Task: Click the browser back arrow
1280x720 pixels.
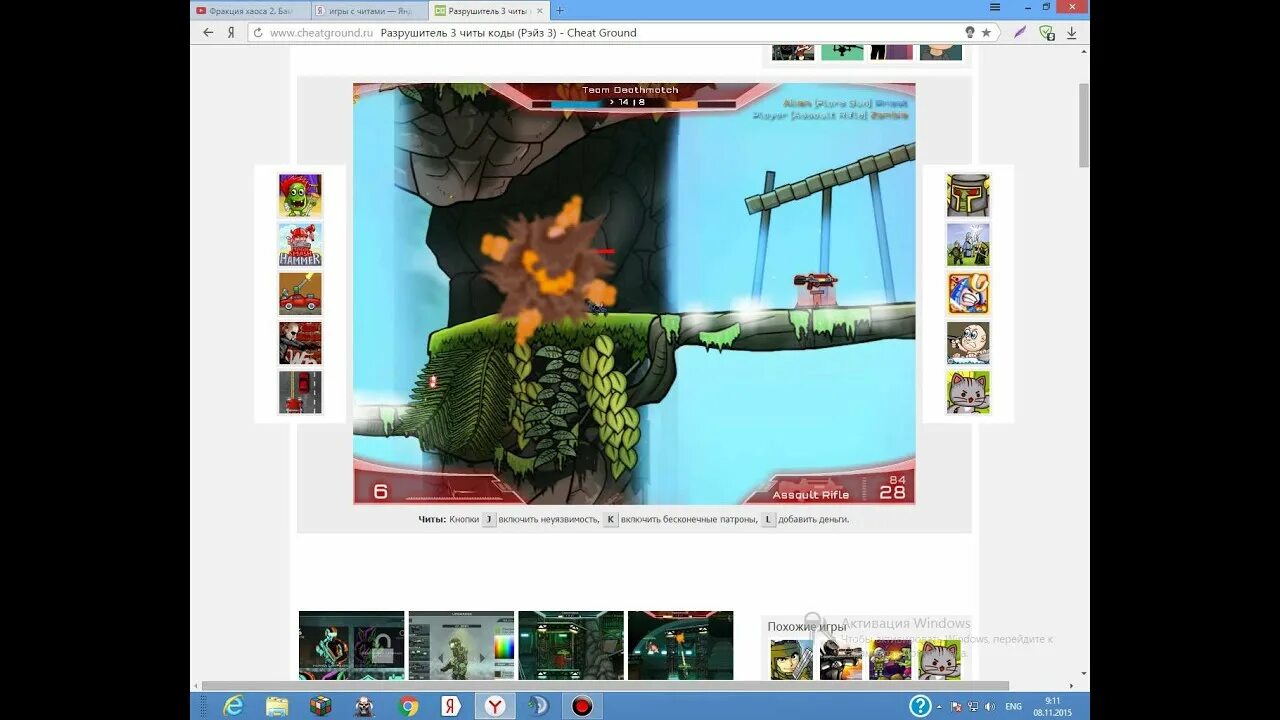Action: 208,32
